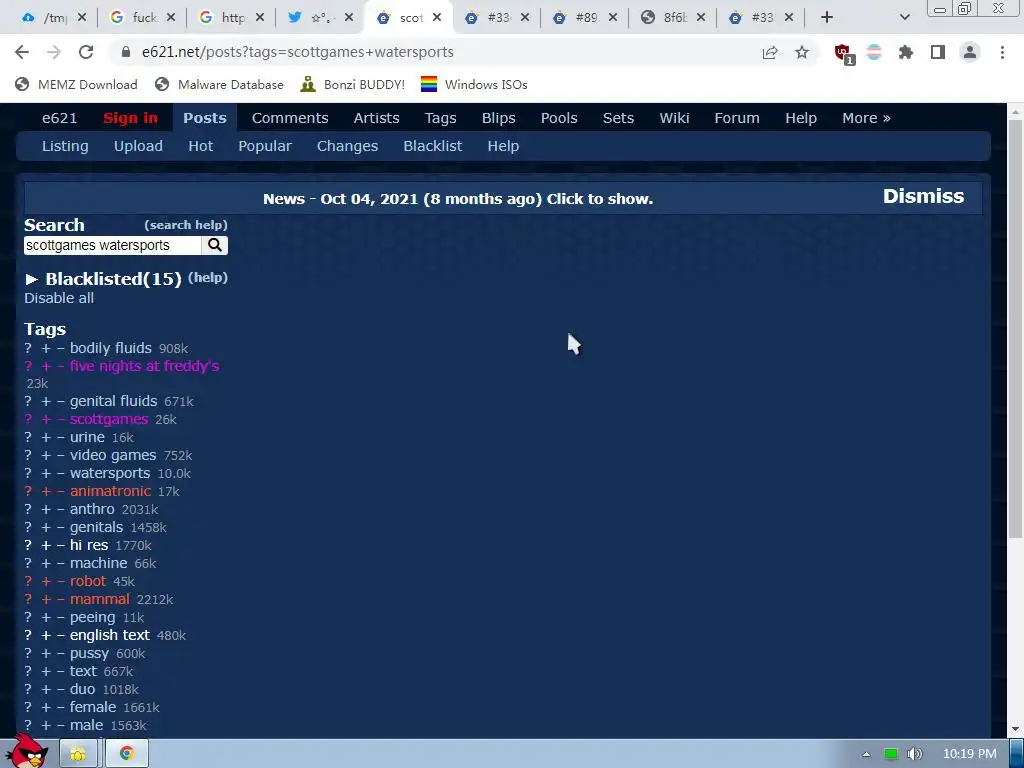Open the Windows ISOs bookmark
Screen dimensions: 1024x768
point(474,84)
